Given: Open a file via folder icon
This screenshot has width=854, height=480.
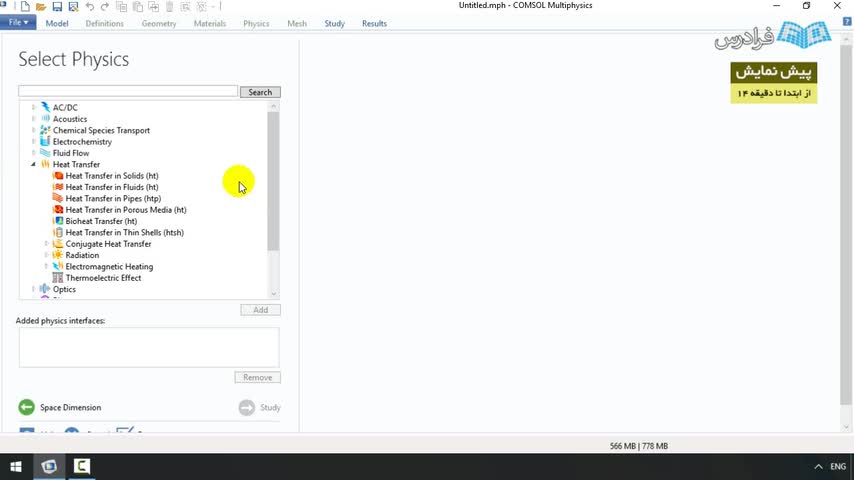Looking at the screenshot, I should point(41,7).
